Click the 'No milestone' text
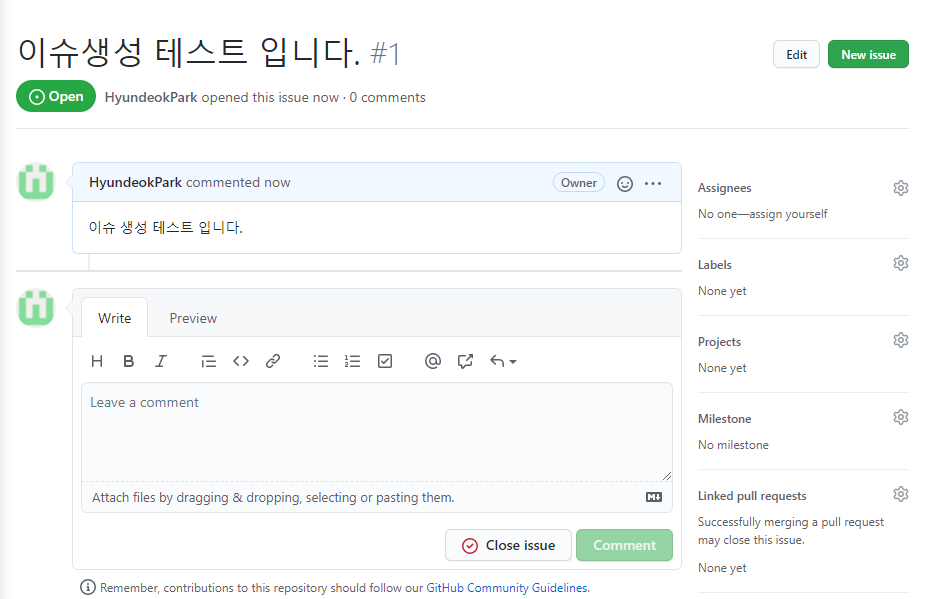The image size is (927, 599). coord(733,445)
